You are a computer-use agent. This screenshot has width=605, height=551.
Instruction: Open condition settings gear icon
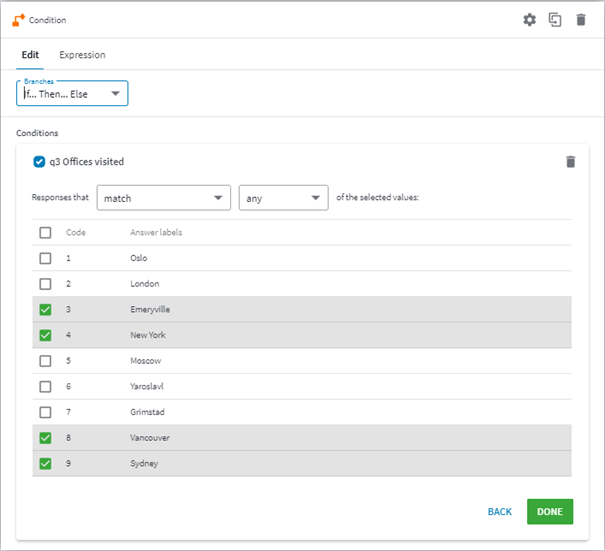coord(529,20)
